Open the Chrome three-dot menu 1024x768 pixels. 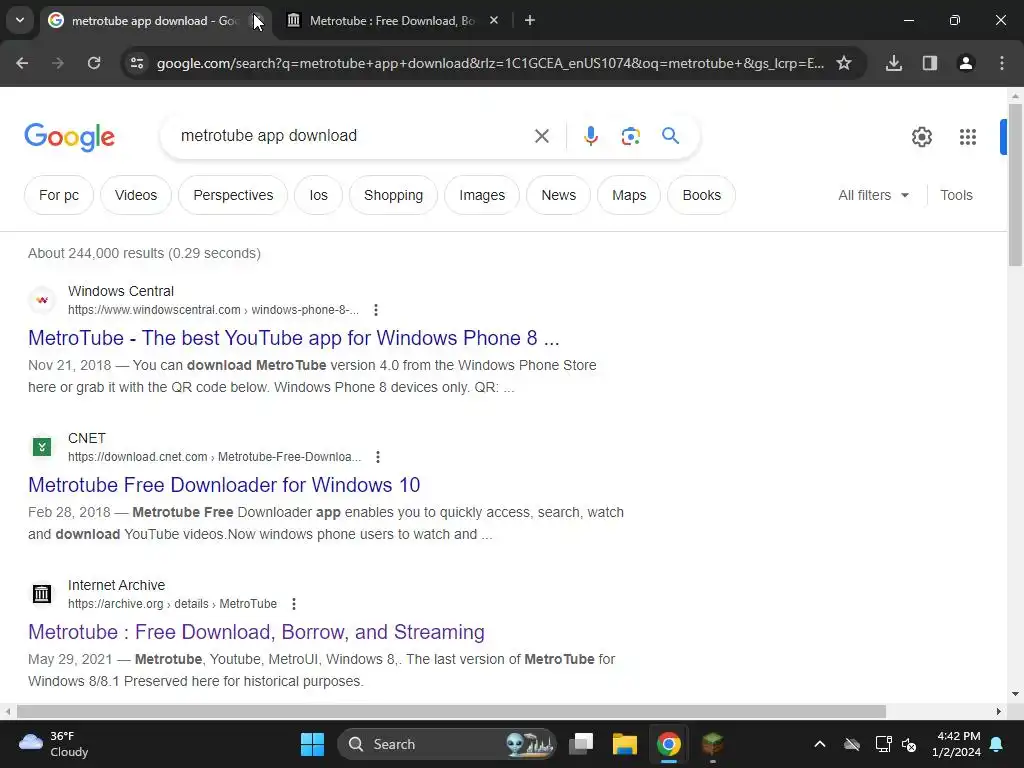point(1002,63)
